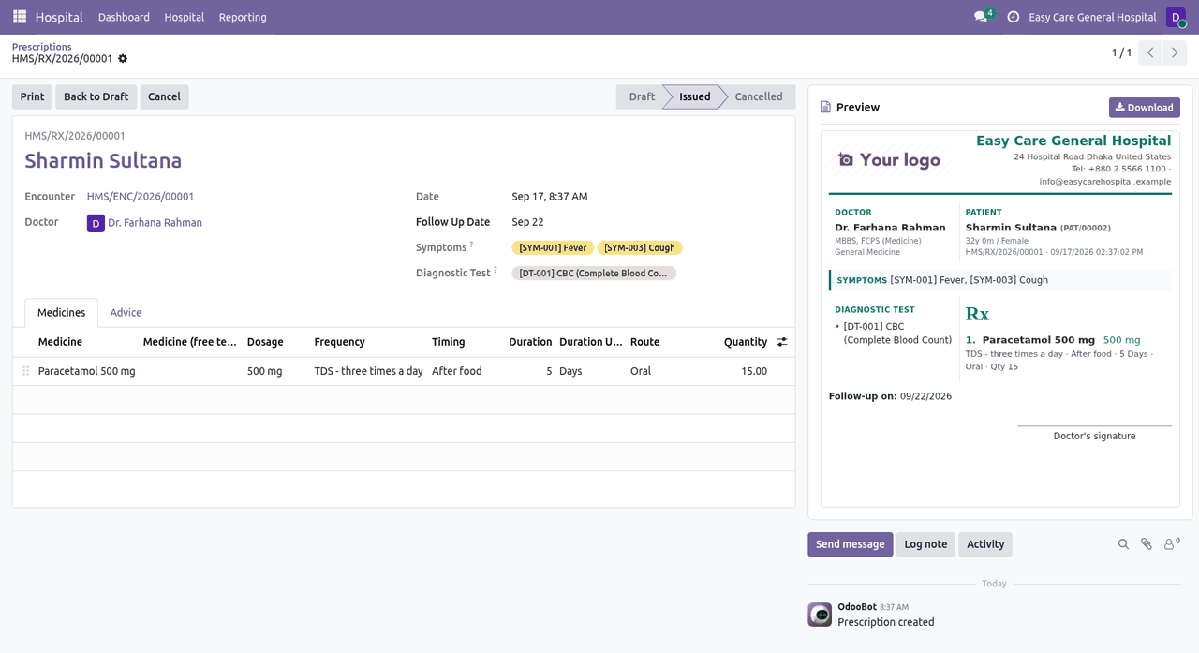
Task: Click Dr. Farhana Rahman's avatar badge
Action: [96, 223]
